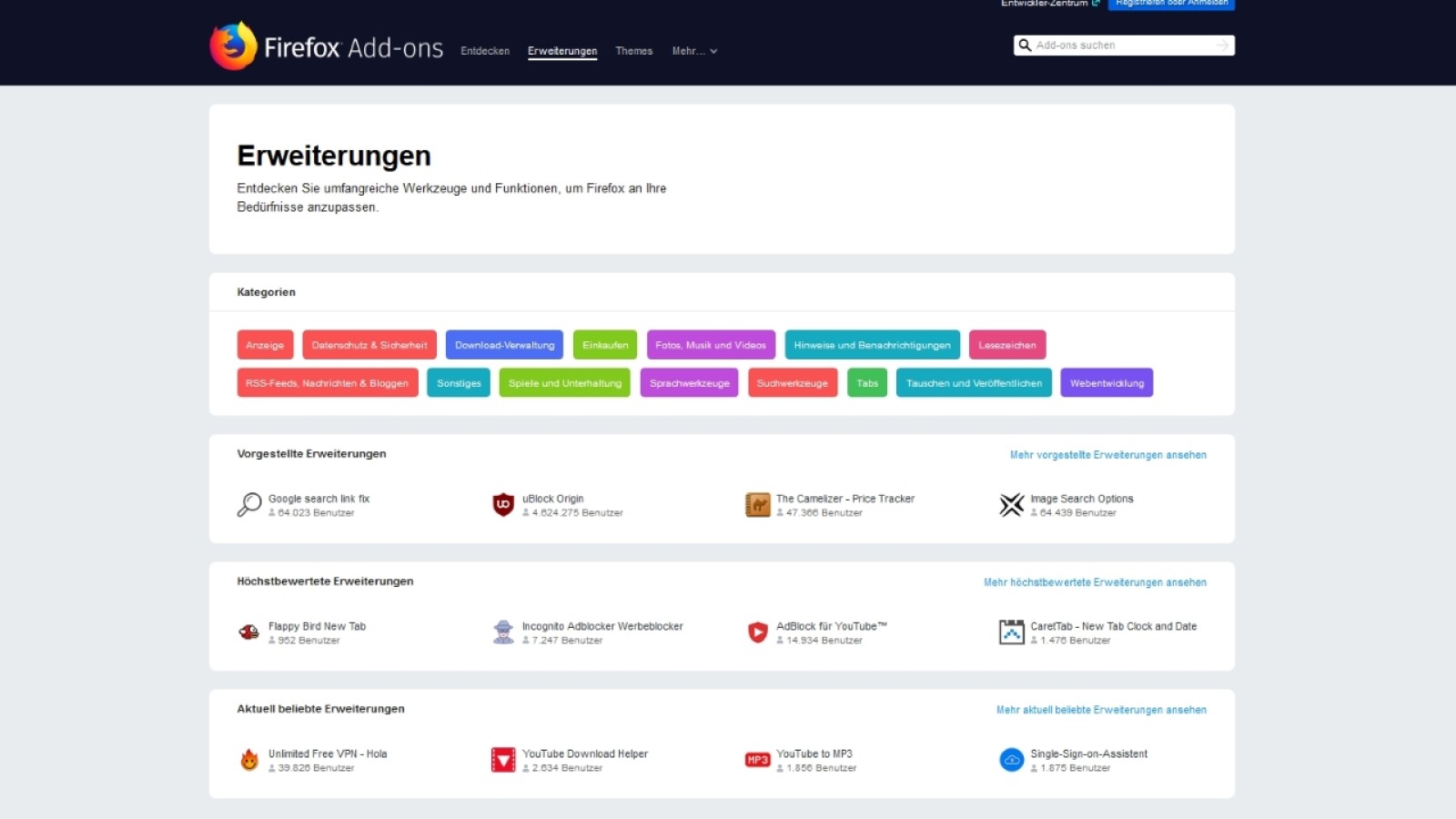Screen dimensions: 1456x819
Task: Select the Anzeige category
Action: 265,345
